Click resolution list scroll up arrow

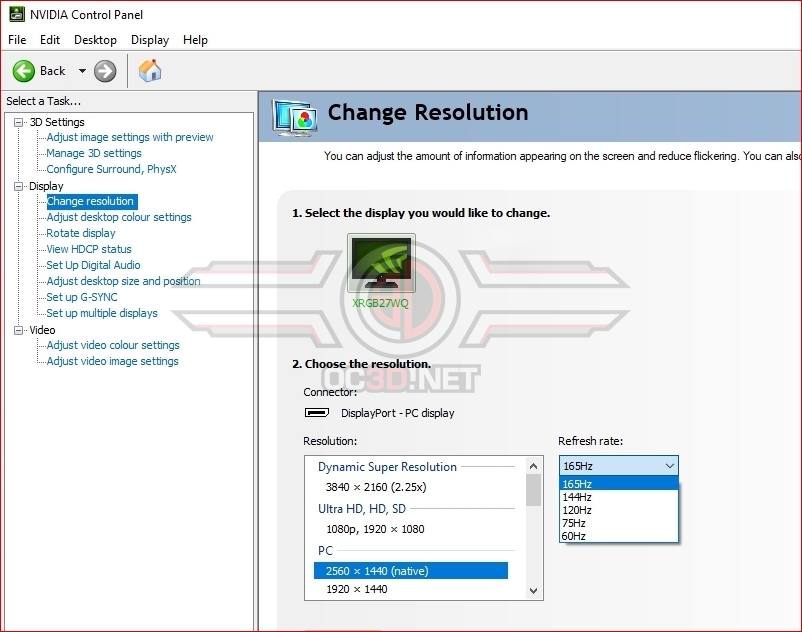(533, 466)
